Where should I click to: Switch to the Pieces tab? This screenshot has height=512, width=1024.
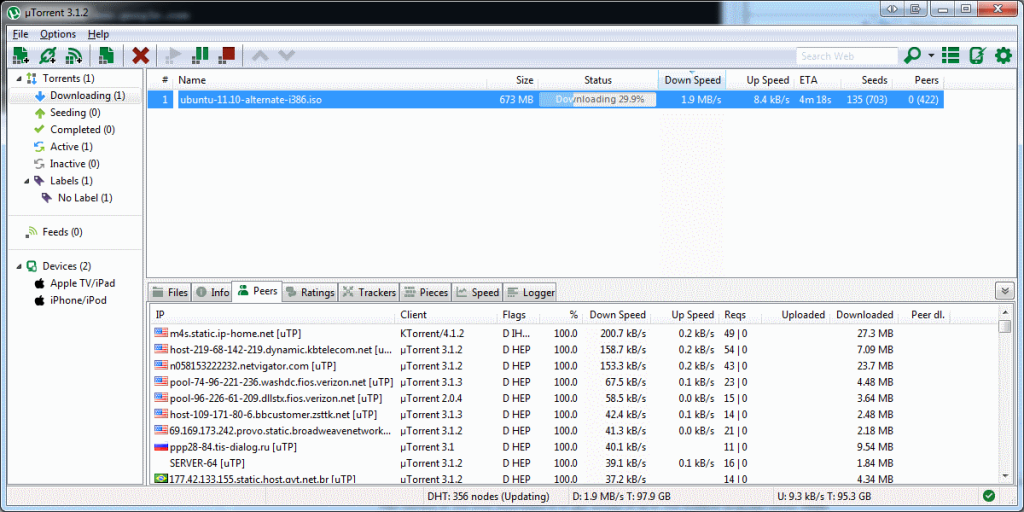(425, 293)
